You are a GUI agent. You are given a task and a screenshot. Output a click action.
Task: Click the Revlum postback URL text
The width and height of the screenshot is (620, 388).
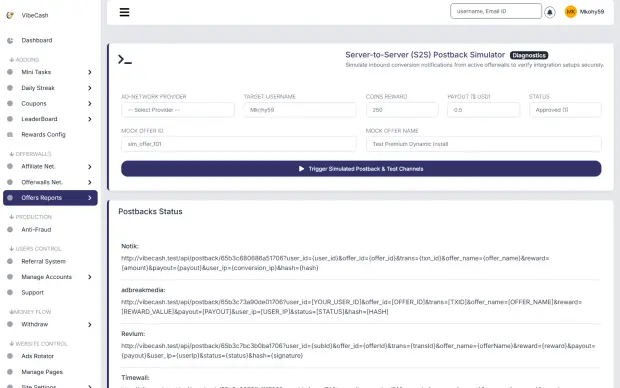tap(358, 351)
